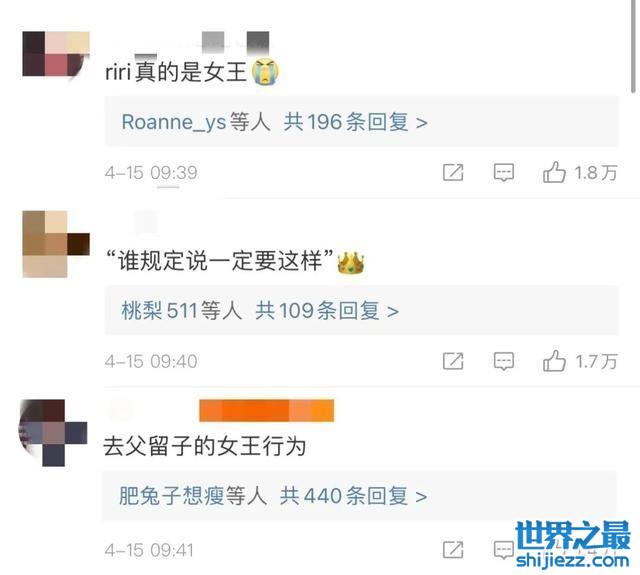This screenshot has width=640, height=575.
Task: View avatar of the first commenter
Action: point(56,54)
